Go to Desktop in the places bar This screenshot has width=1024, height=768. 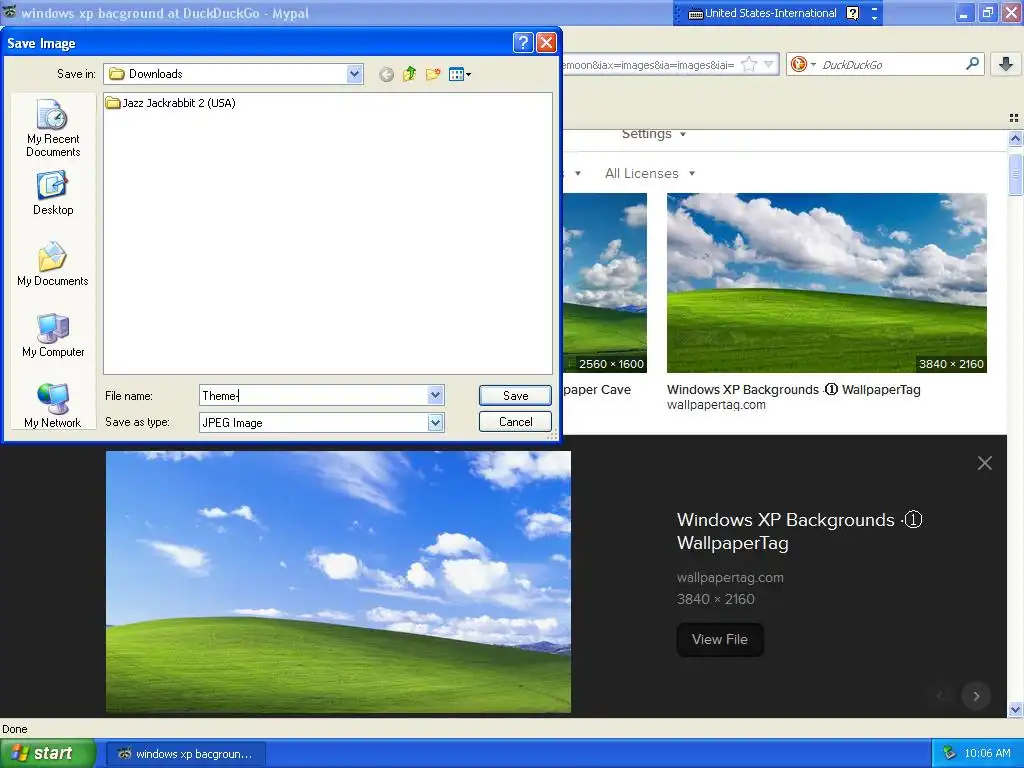click(x=53, y=193)
